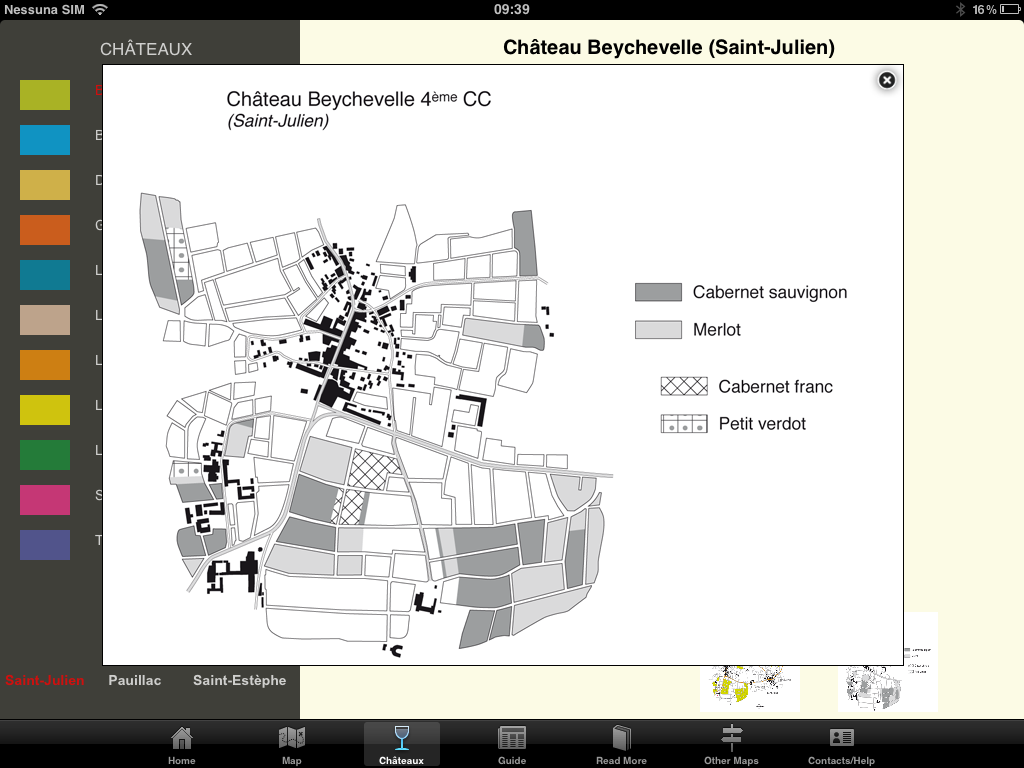1024x768 pixels.
Task: Select the Saint-Julien region link
Action: pyautogui.click(x=45, y=681)
